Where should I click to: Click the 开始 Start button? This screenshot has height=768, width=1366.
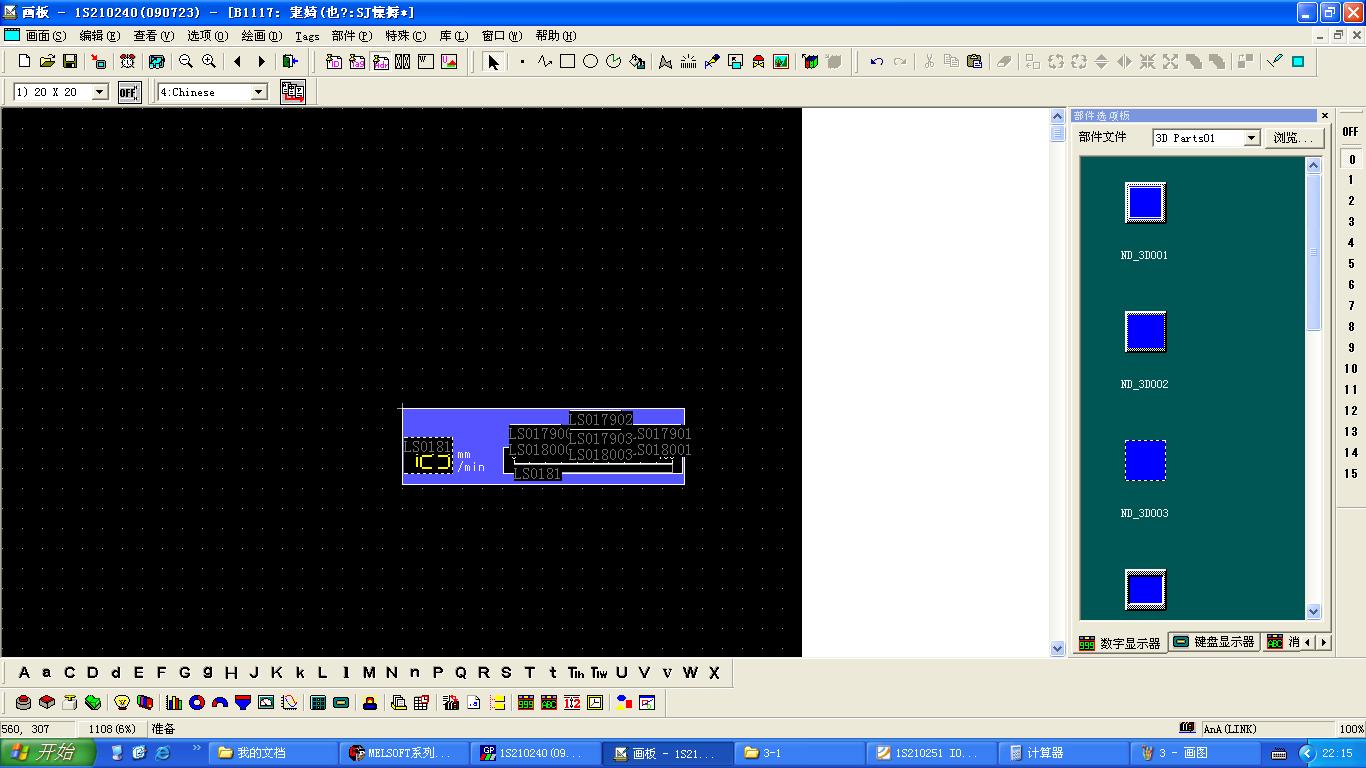(47, 753)
